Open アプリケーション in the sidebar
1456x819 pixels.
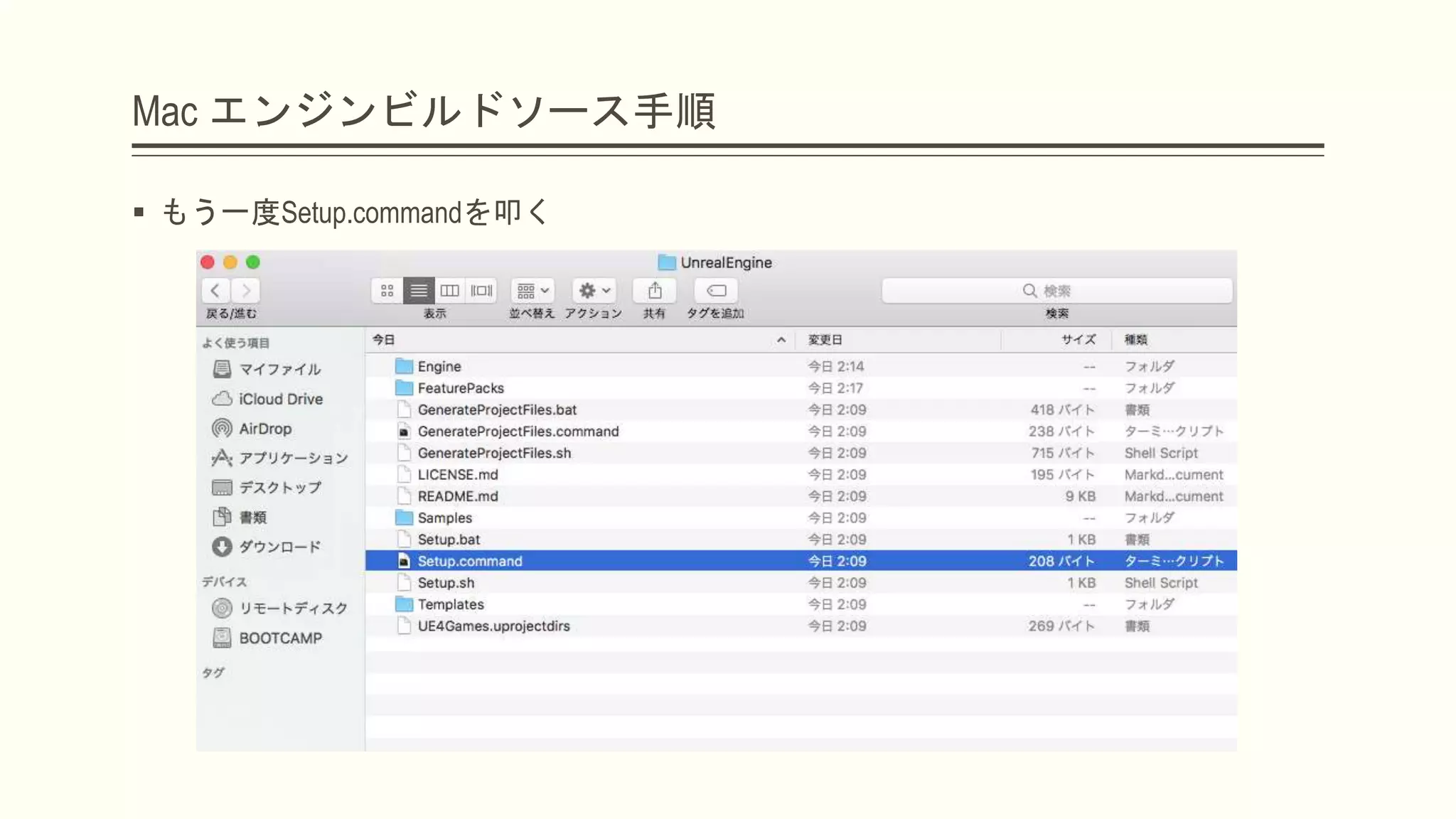(280, 458)
